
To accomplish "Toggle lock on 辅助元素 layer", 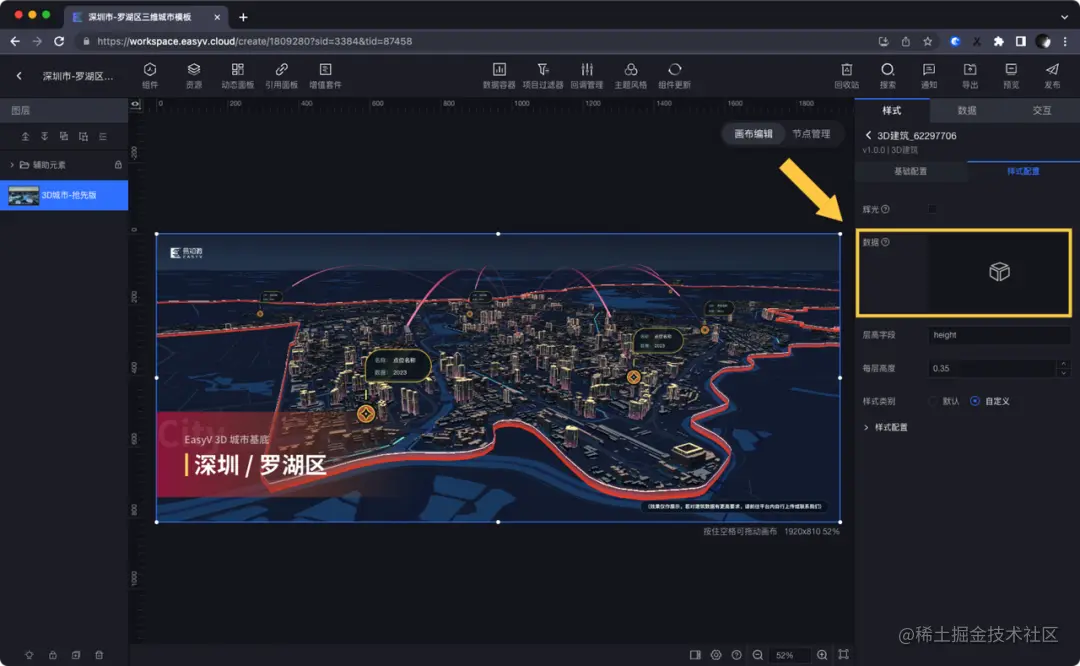I will (118, 165).
